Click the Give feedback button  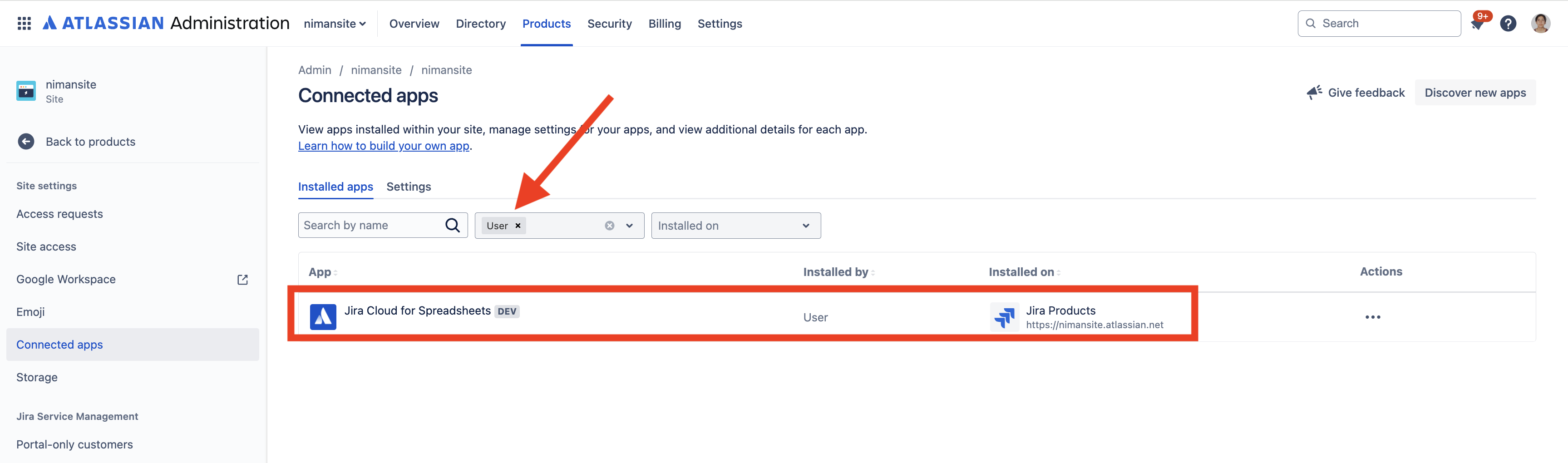1356,93
